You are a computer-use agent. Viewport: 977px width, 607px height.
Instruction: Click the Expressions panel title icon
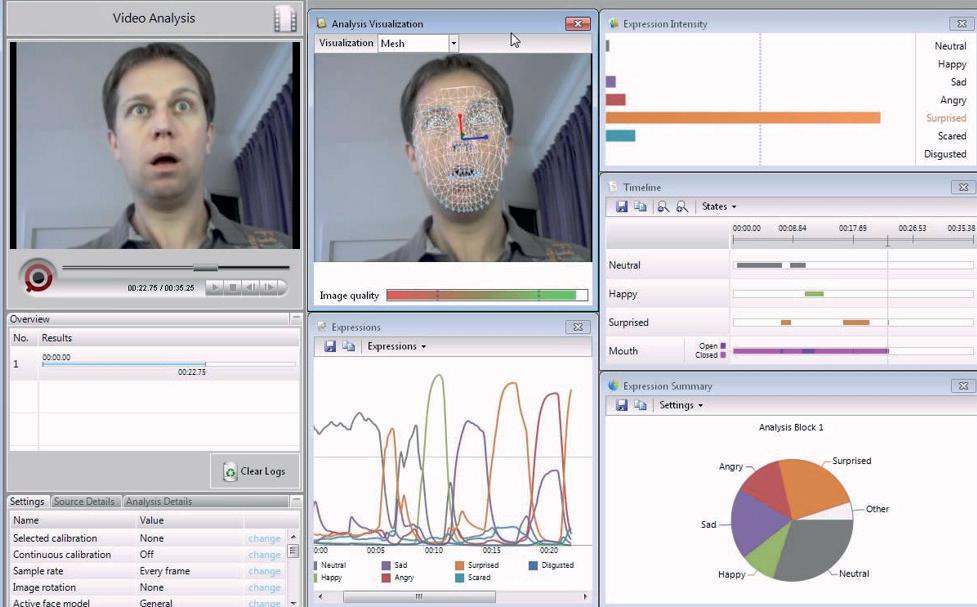pyautogui.click(x=322, y=327)
